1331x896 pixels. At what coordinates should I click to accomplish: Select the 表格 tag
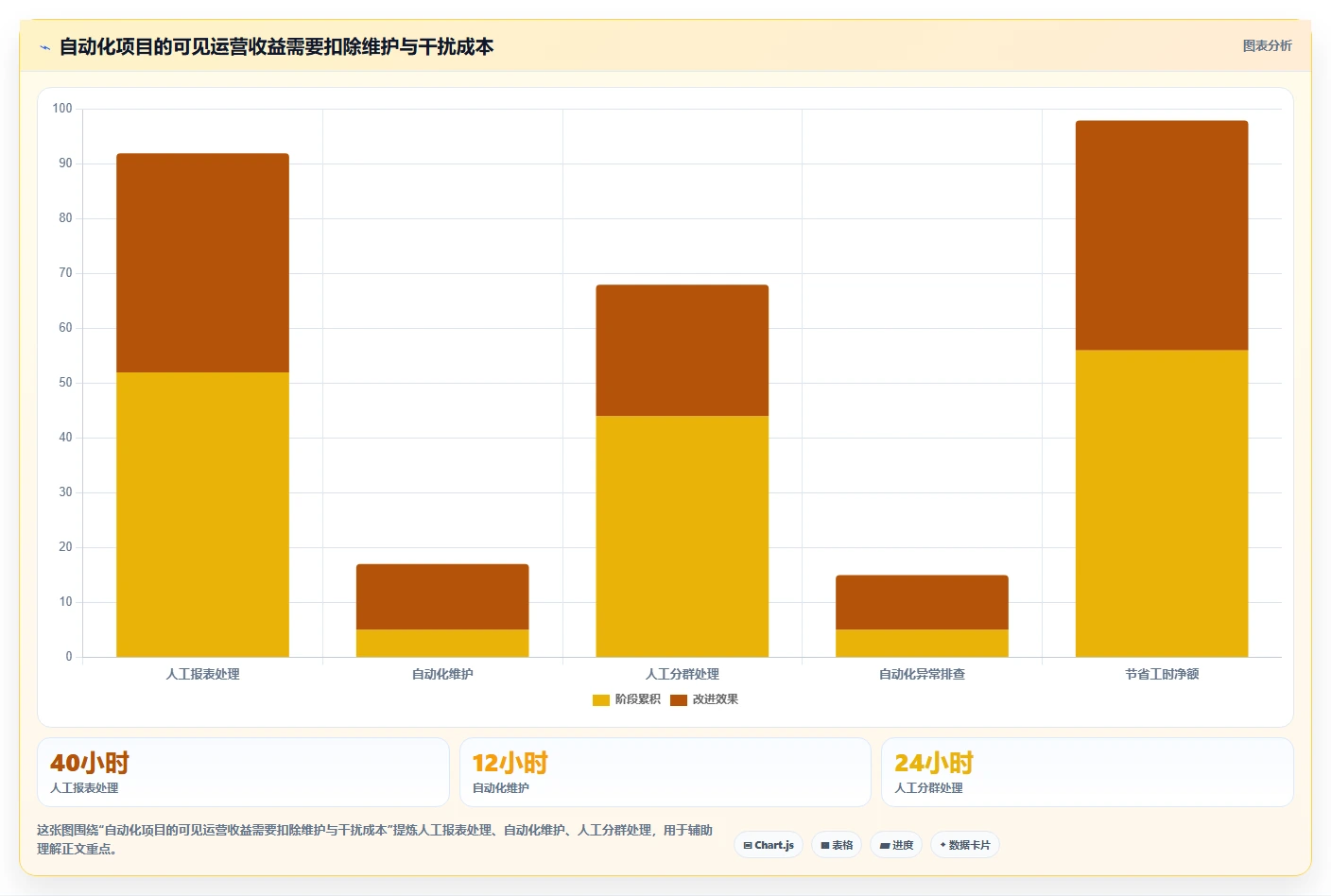click(837, 845)
